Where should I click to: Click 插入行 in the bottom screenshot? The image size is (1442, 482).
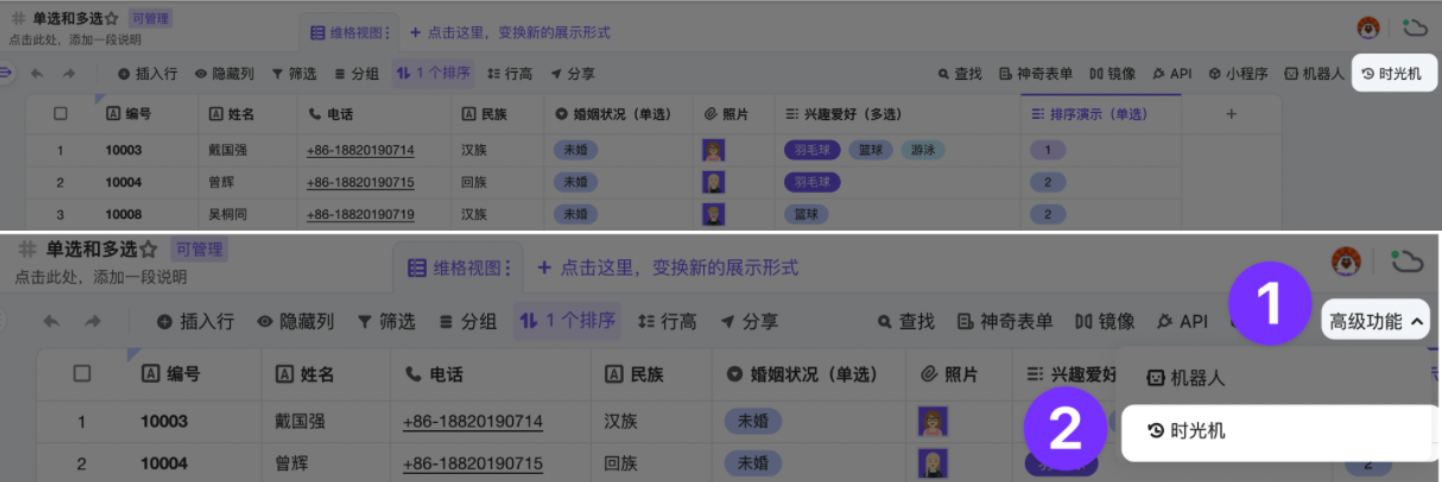click(195, 321)
